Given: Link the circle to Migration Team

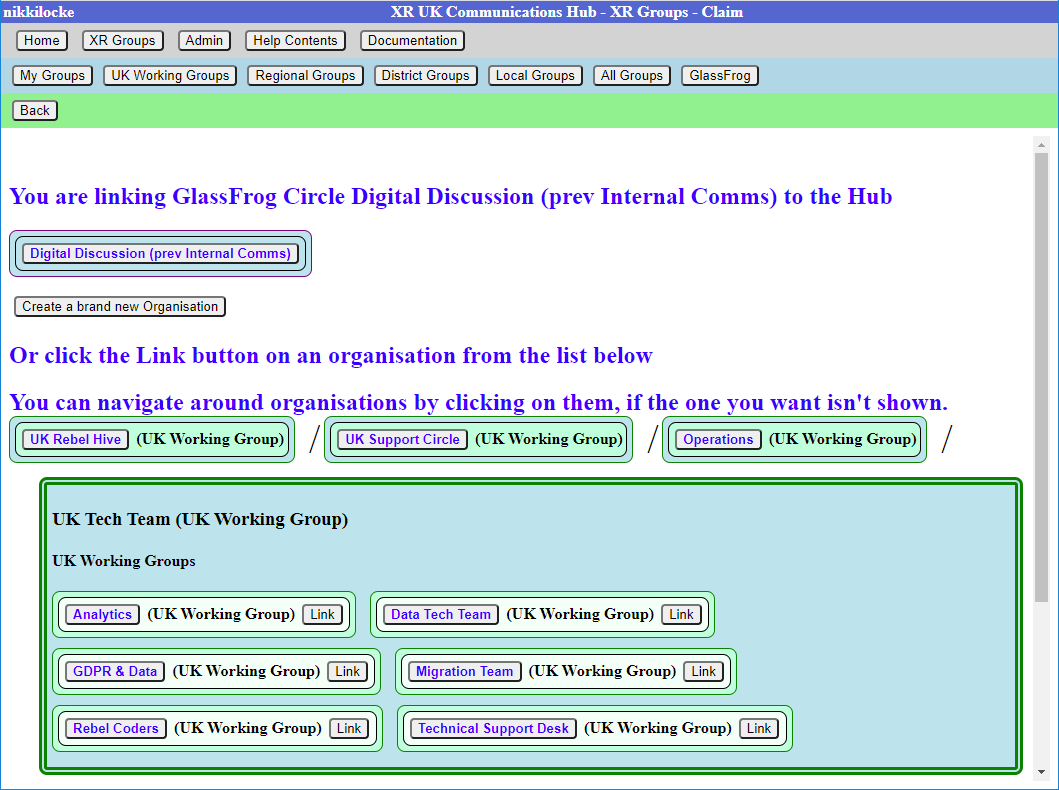Looking at the screenshot, I should [703, 671].
